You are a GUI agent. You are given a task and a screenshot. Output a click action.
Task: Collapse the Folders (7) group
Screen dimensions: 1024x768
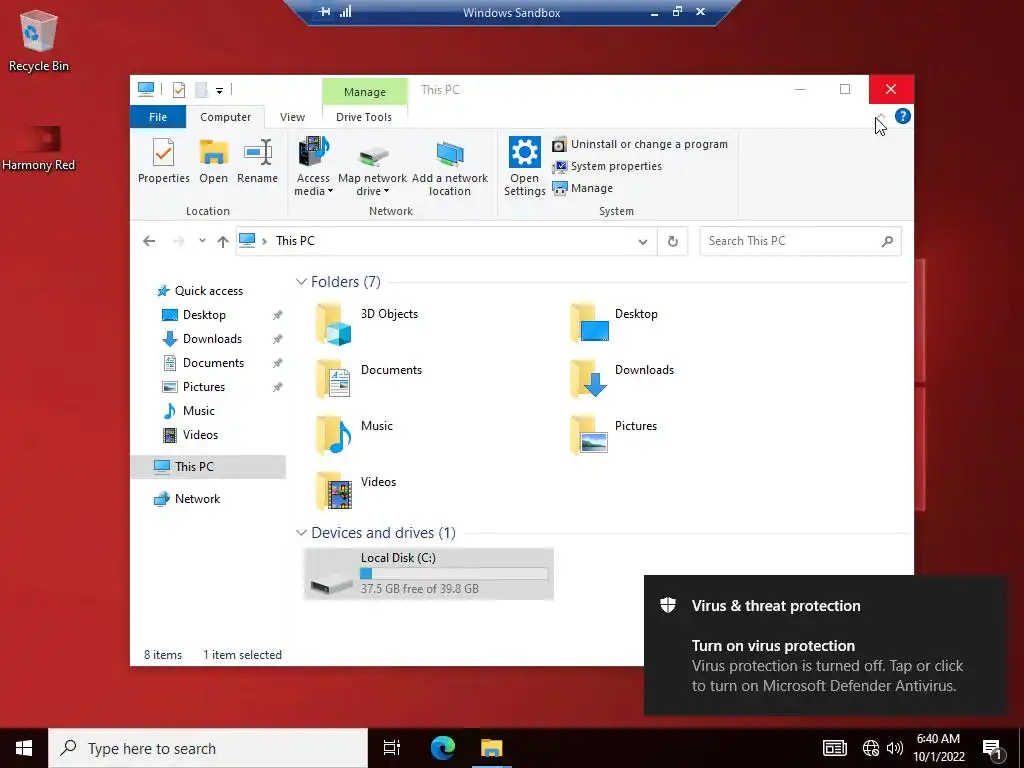click(x=301, y=282)
